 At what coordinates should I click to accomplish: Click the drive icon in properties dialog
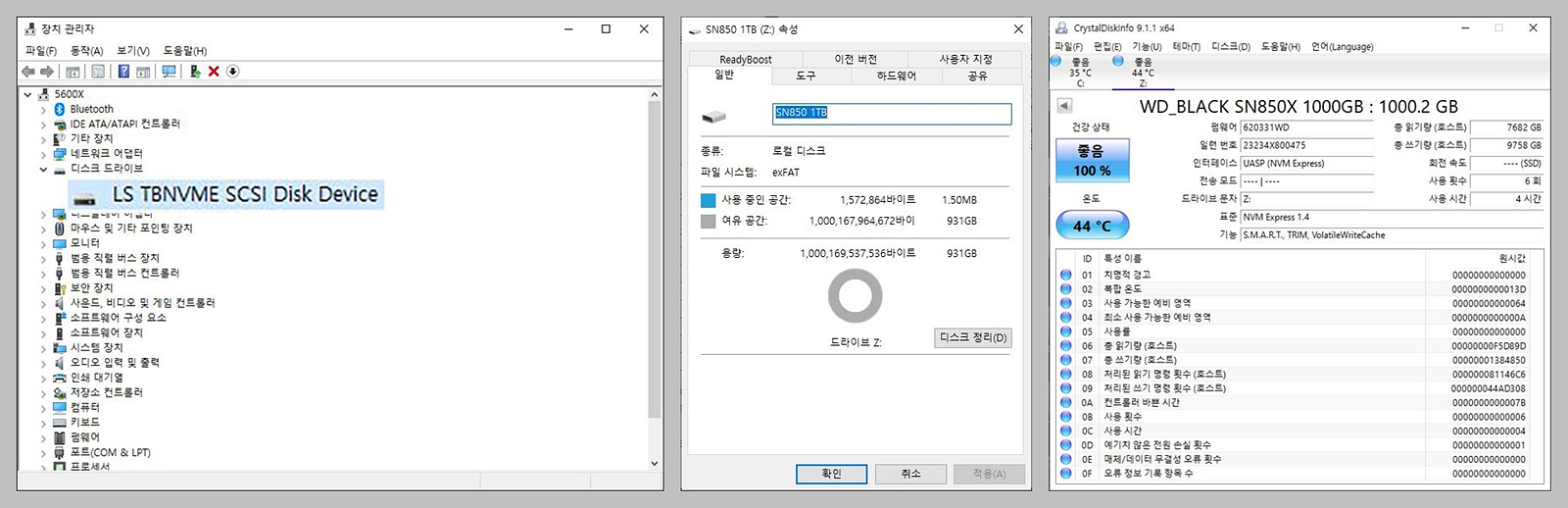(713, 117)
